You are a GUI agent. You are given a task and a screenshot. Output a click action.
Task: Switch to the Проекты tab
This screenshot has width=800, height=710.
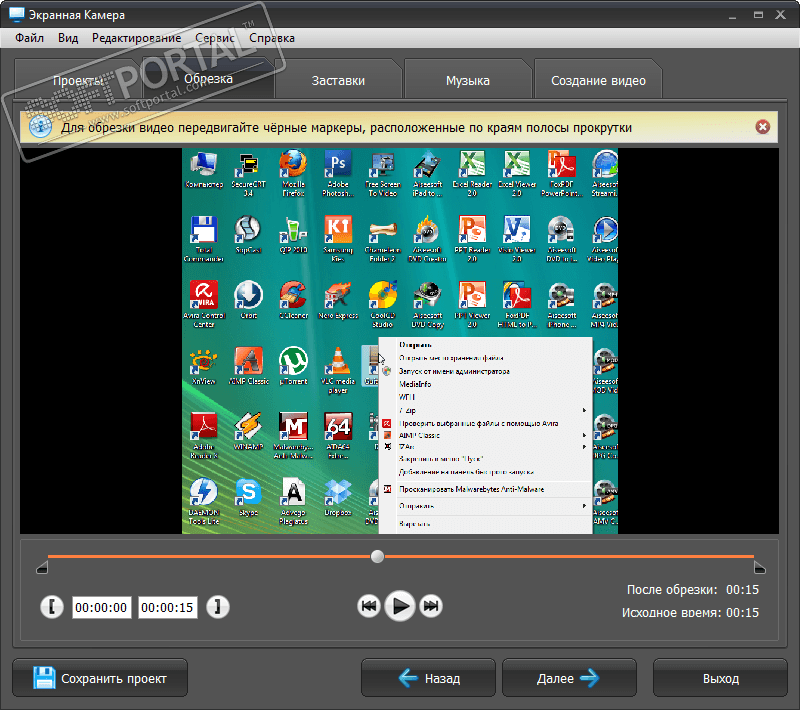click(x=78, y=81)
